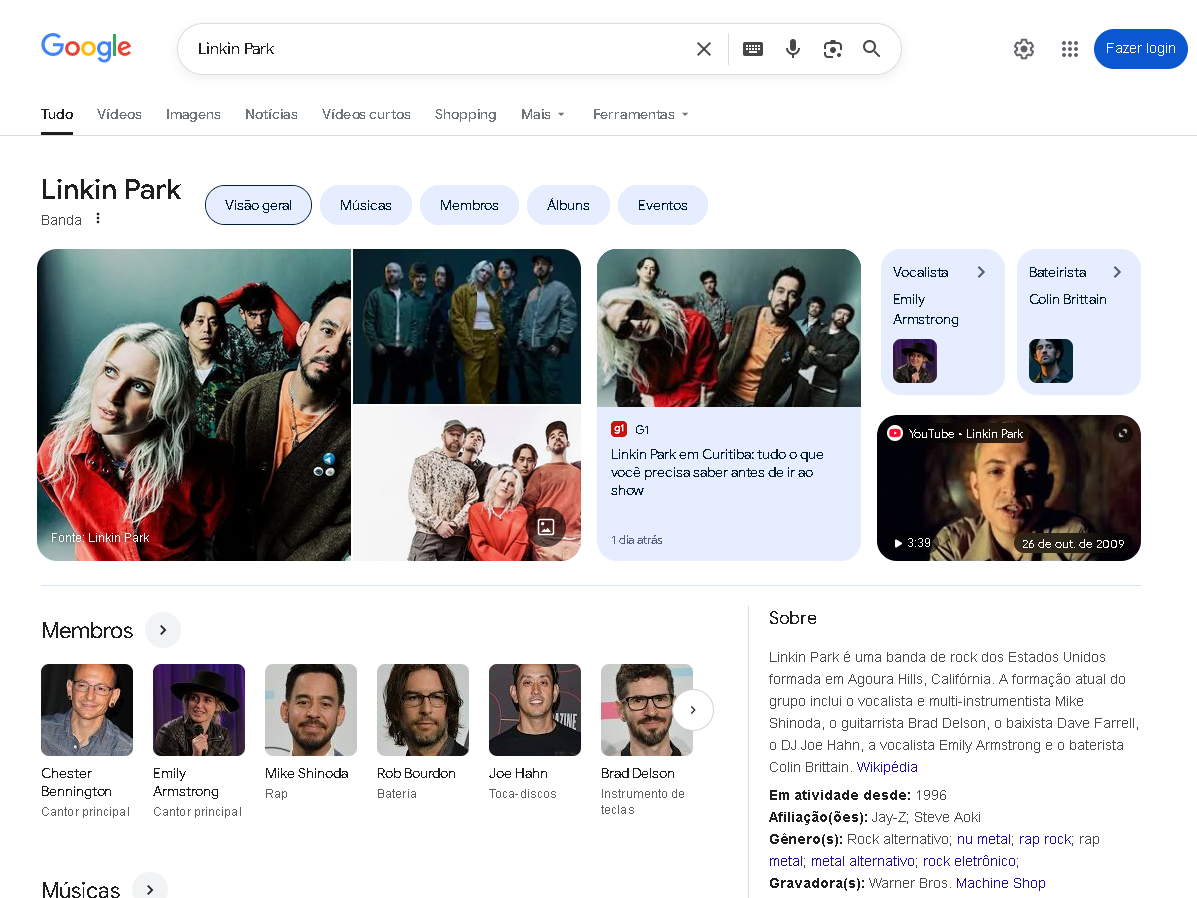Open the on-screen keyboard icon

753,49
